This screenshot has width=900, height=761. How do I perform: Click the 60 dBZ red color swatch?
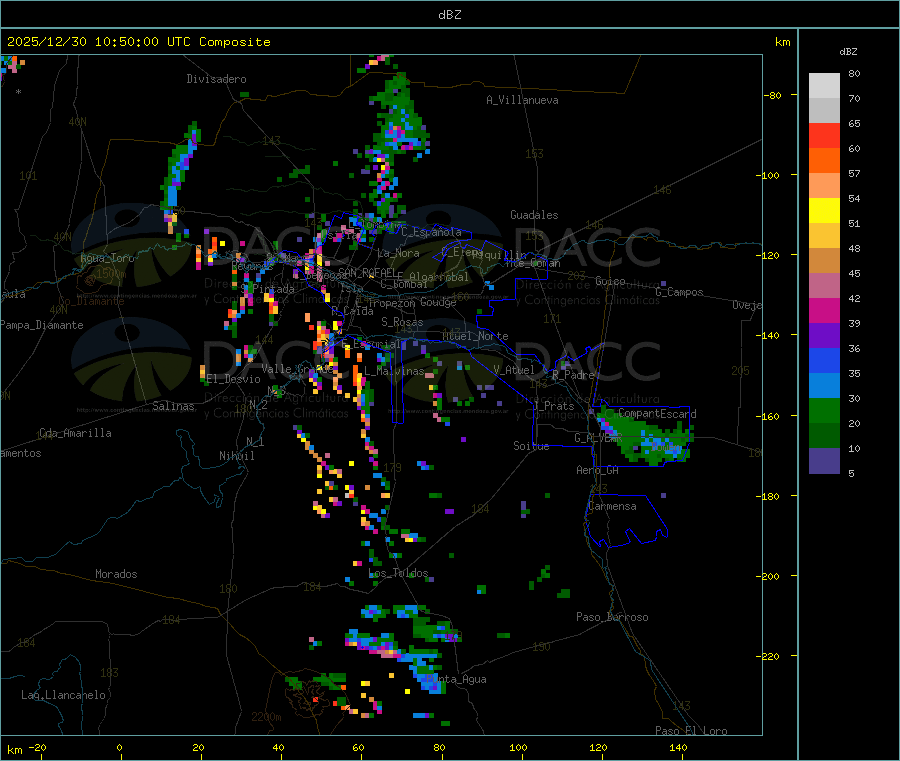(824, 135)
